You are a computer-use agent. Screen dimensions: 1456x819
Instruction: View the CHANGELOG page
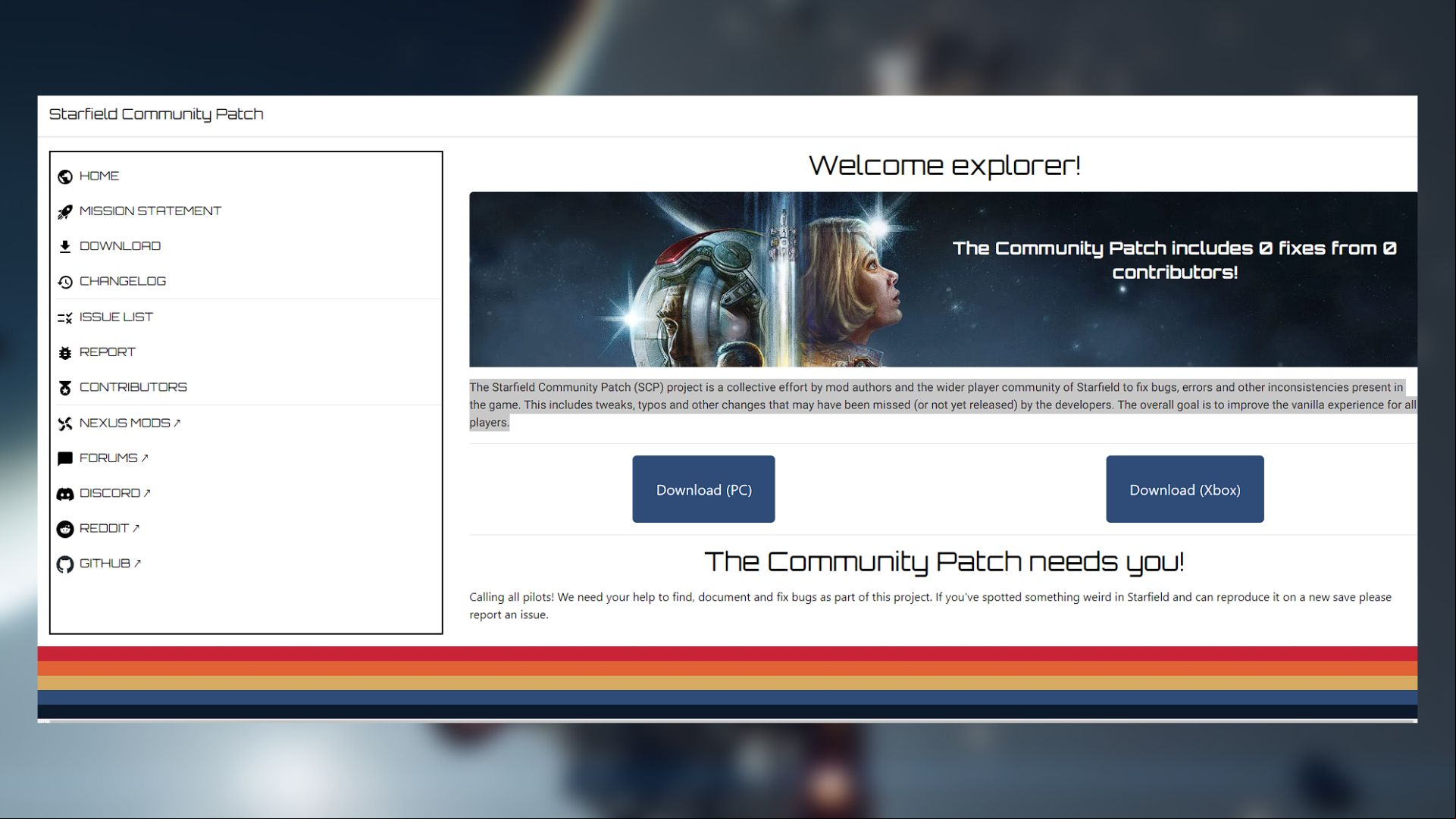123,281
